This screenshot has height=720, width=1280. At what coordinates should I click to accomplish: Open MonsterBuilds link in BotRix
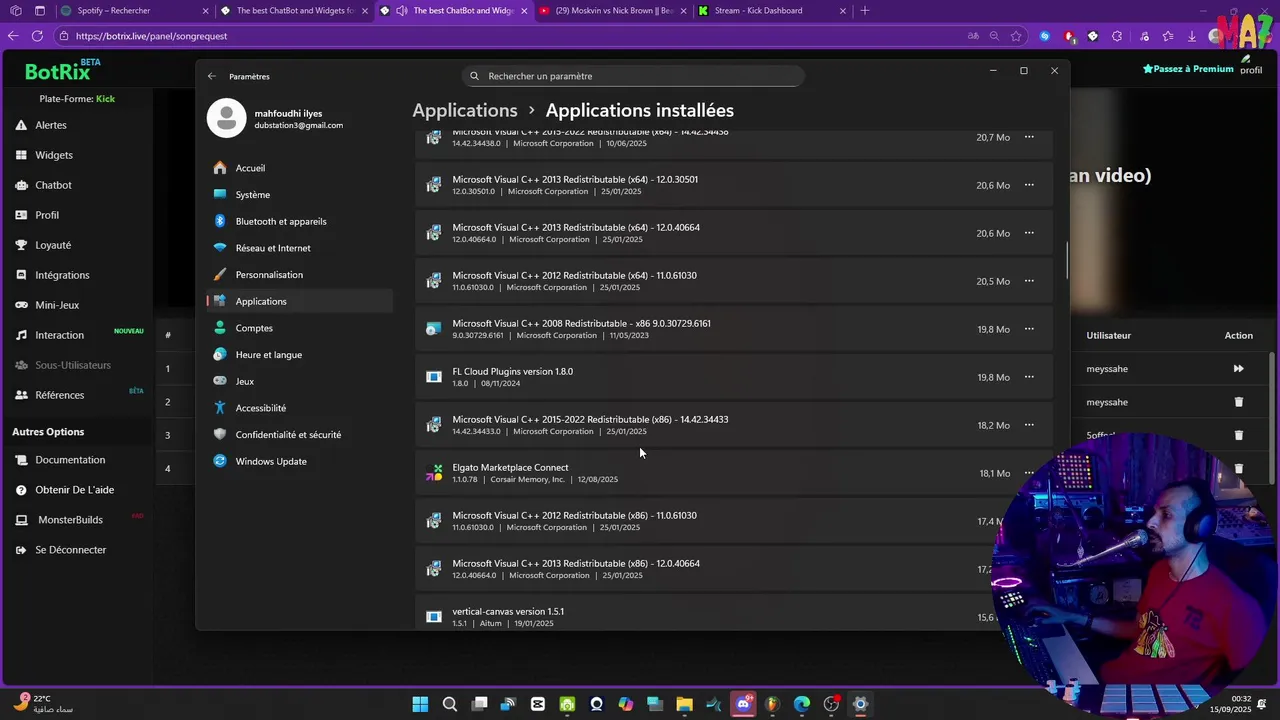[70, 520]
